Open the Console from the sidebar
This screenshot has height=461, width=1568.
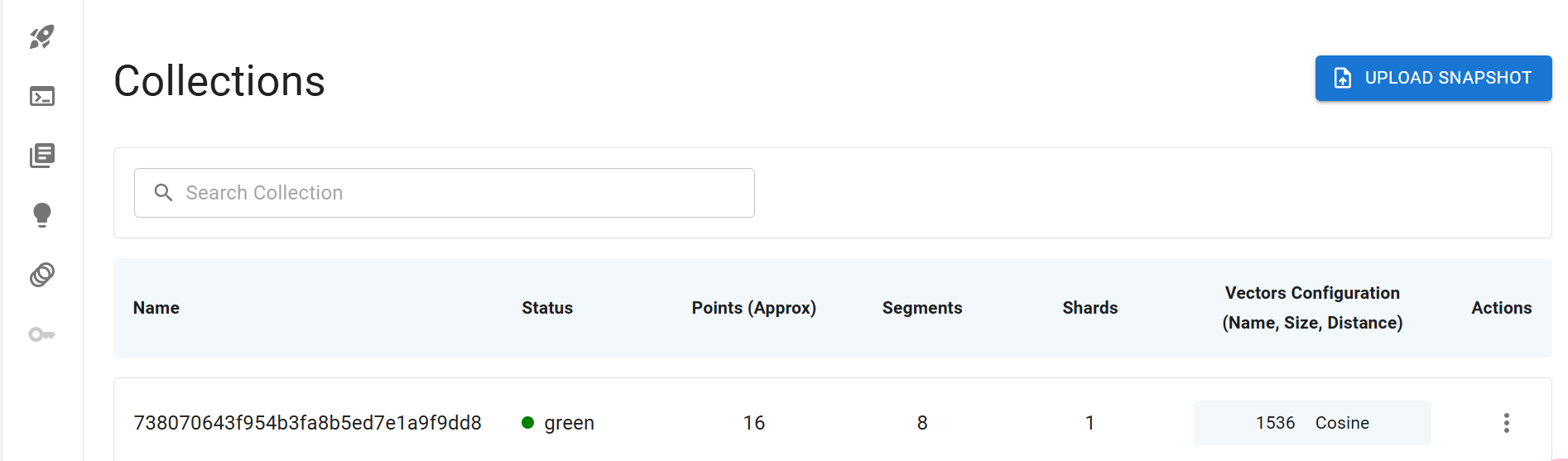pos(41,97)
